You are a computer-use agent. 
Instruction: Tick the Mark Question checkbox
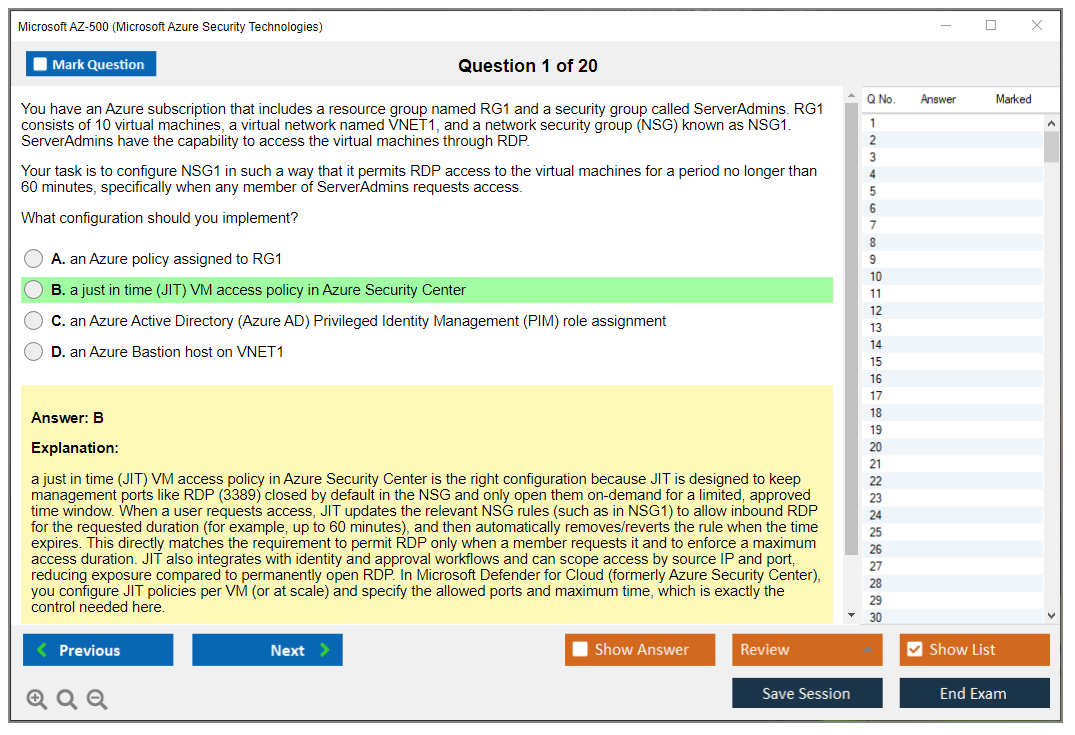pos(41,65)
